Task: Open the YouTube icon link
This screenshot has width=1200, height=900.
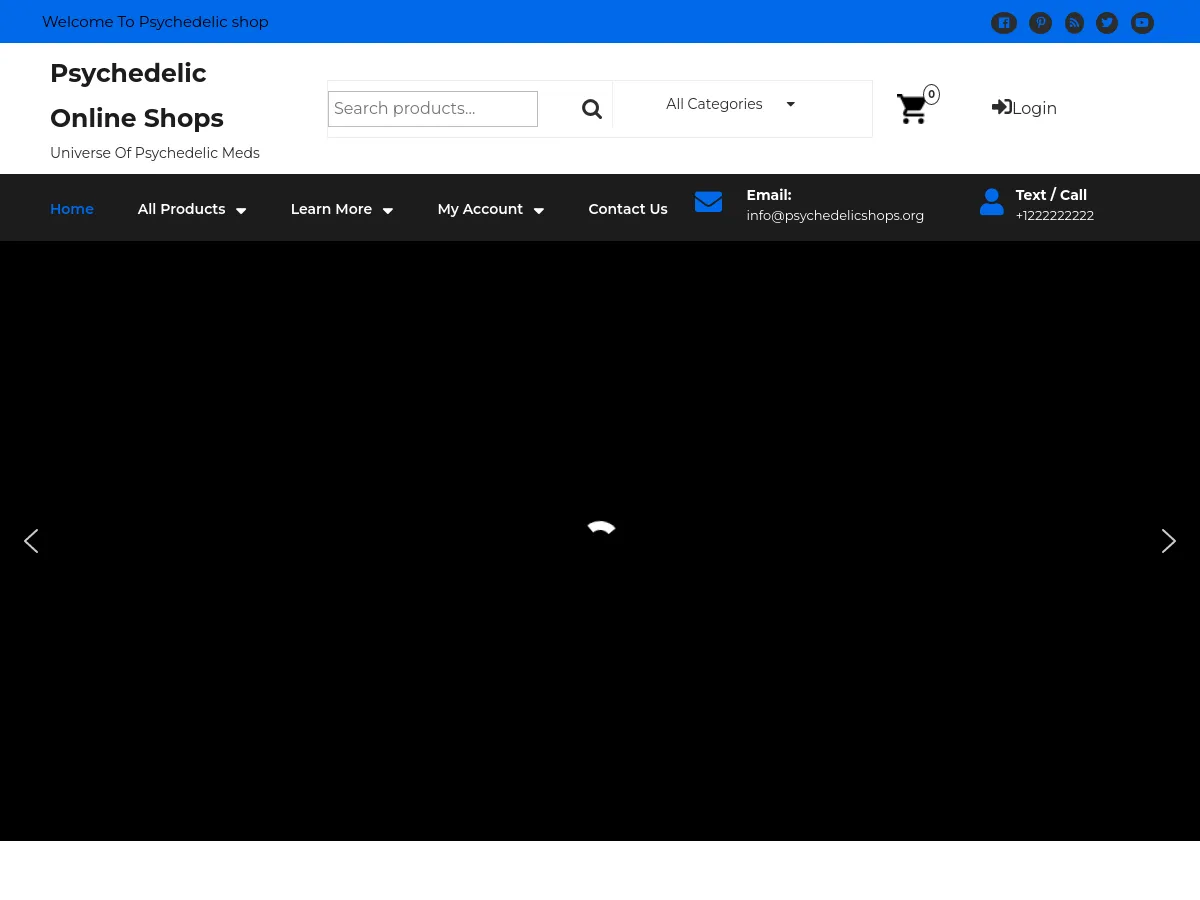Action: coord(1142,23)
